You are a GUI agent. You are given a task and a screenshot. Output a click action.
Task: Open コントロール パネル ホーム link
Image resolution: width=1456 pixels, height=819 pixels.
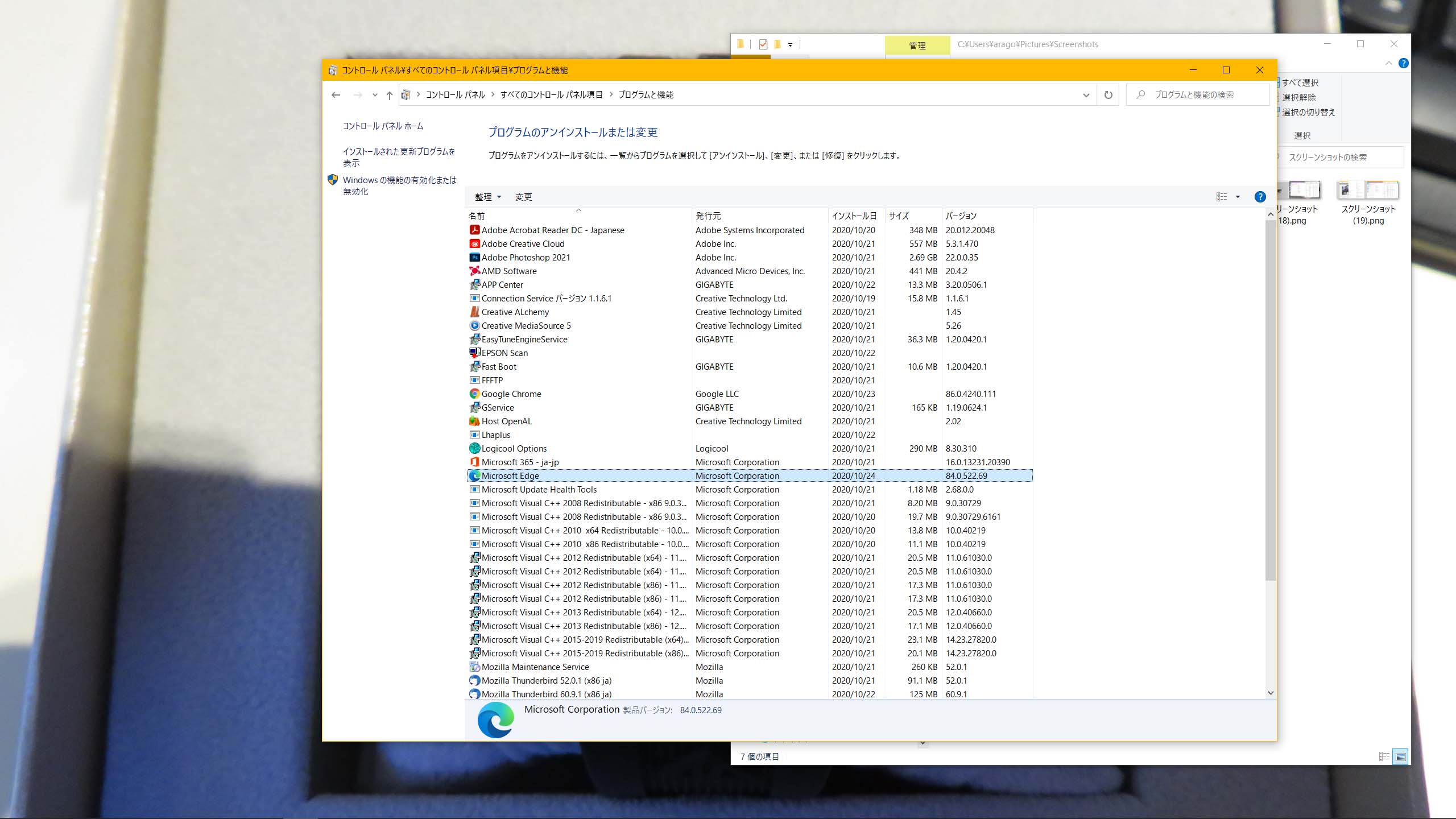point(383,126)
